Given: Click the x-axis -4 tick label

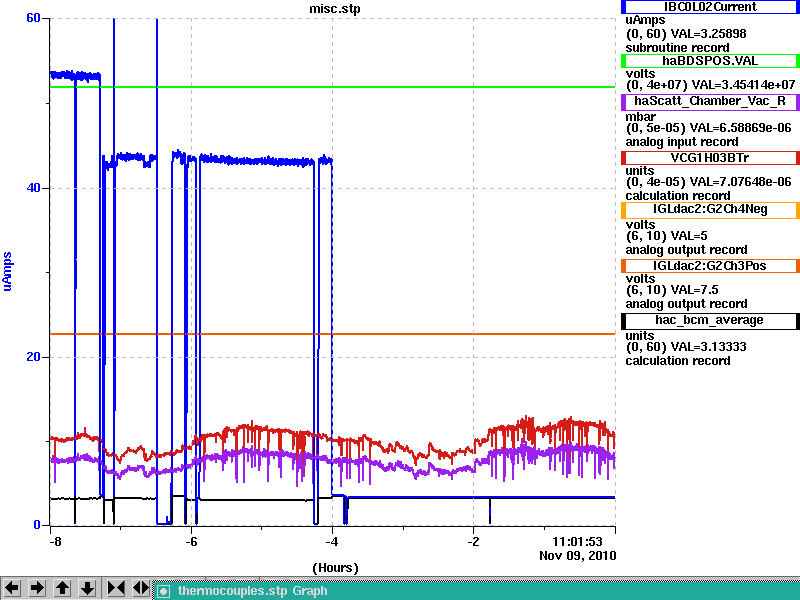Looking at the screenshot, I should [x=332, y=541].
